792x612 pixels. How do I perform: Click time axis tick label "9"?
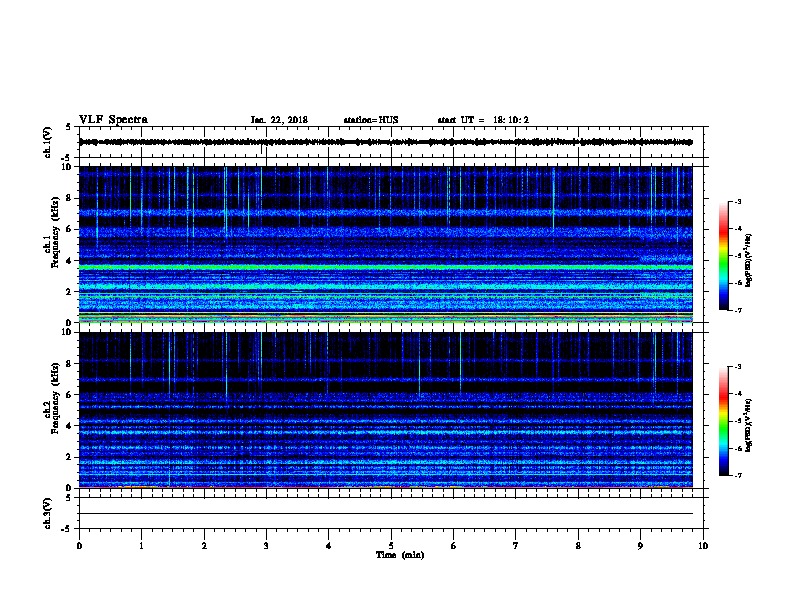click(x=640, y=546)
